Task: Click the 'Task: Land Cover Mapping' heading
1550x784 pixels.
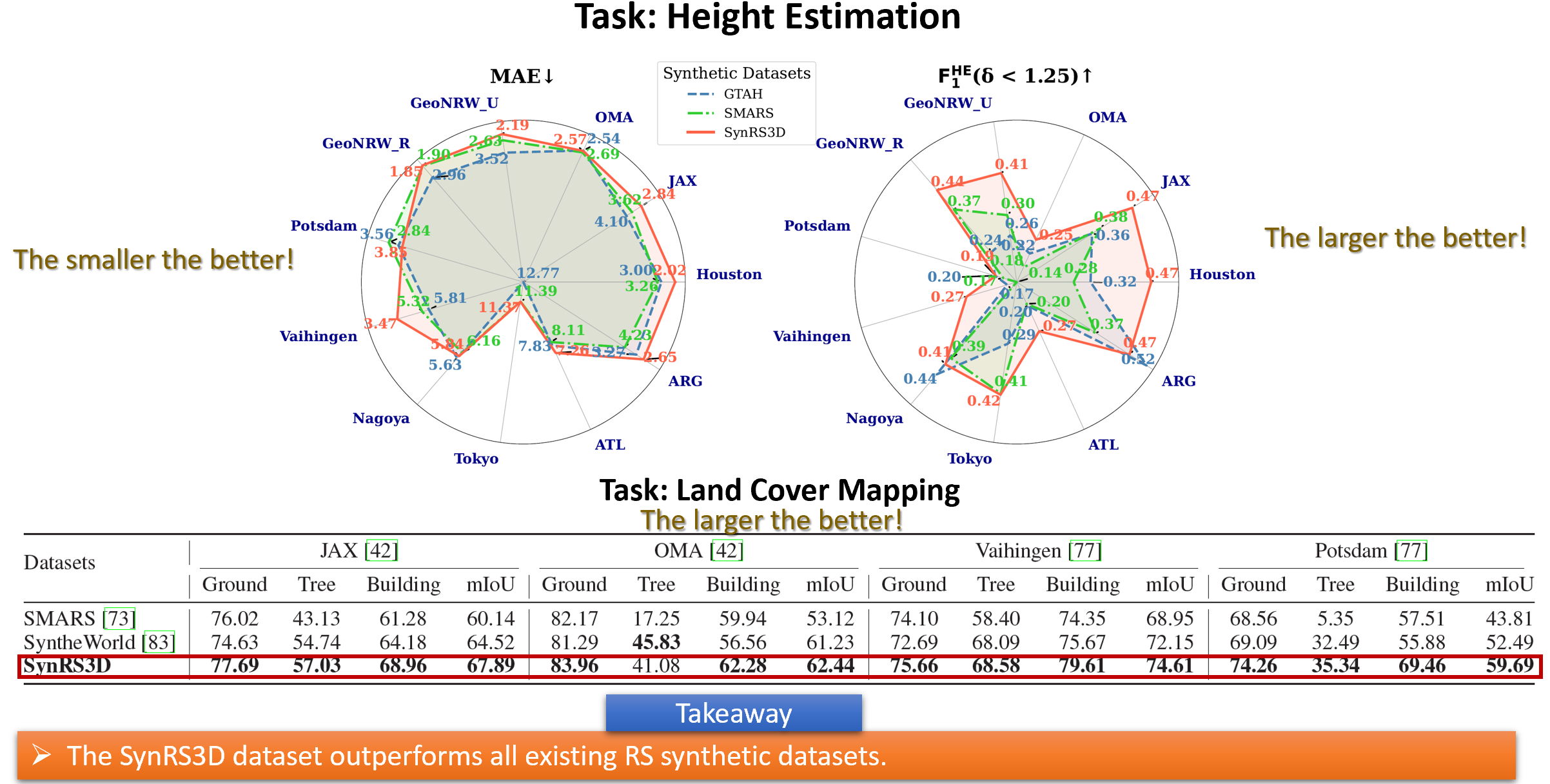Action: coord(780,491)
